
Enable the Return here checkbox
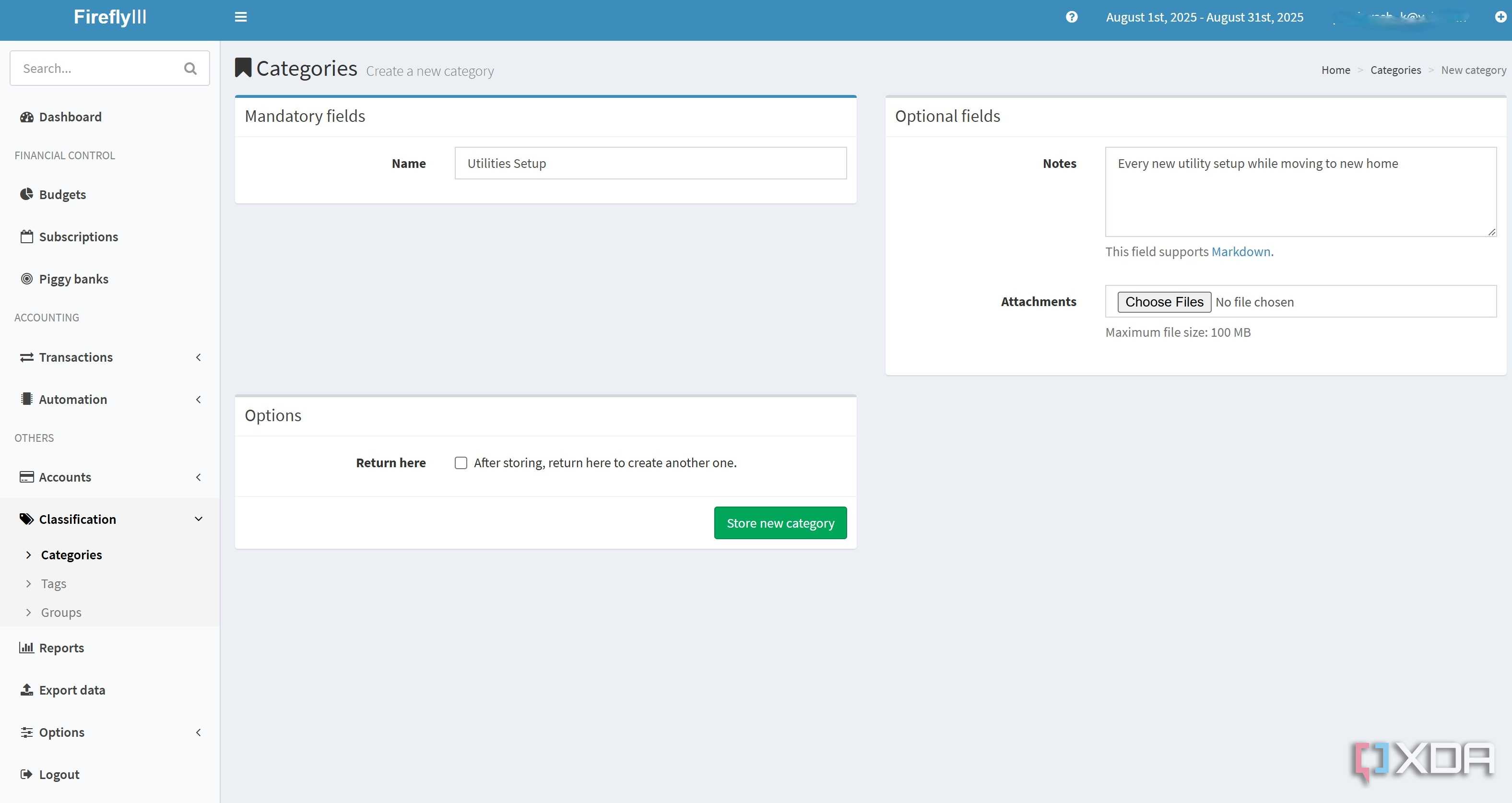pyautogui.click(x=461, y=463)
